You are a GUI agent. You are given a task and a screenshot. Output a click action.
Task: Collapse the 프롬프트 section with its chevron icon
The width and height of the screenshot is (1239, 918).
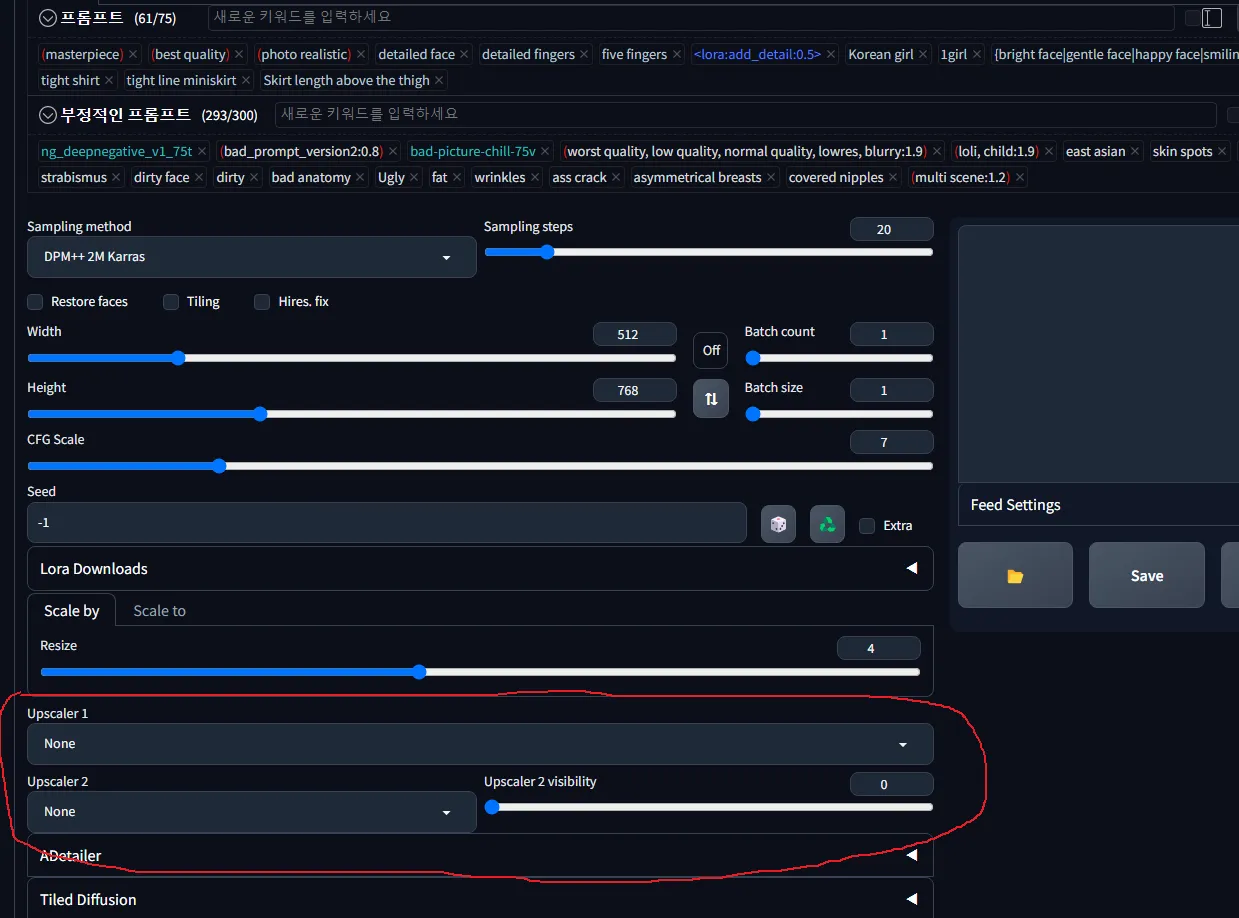(47, 17)
